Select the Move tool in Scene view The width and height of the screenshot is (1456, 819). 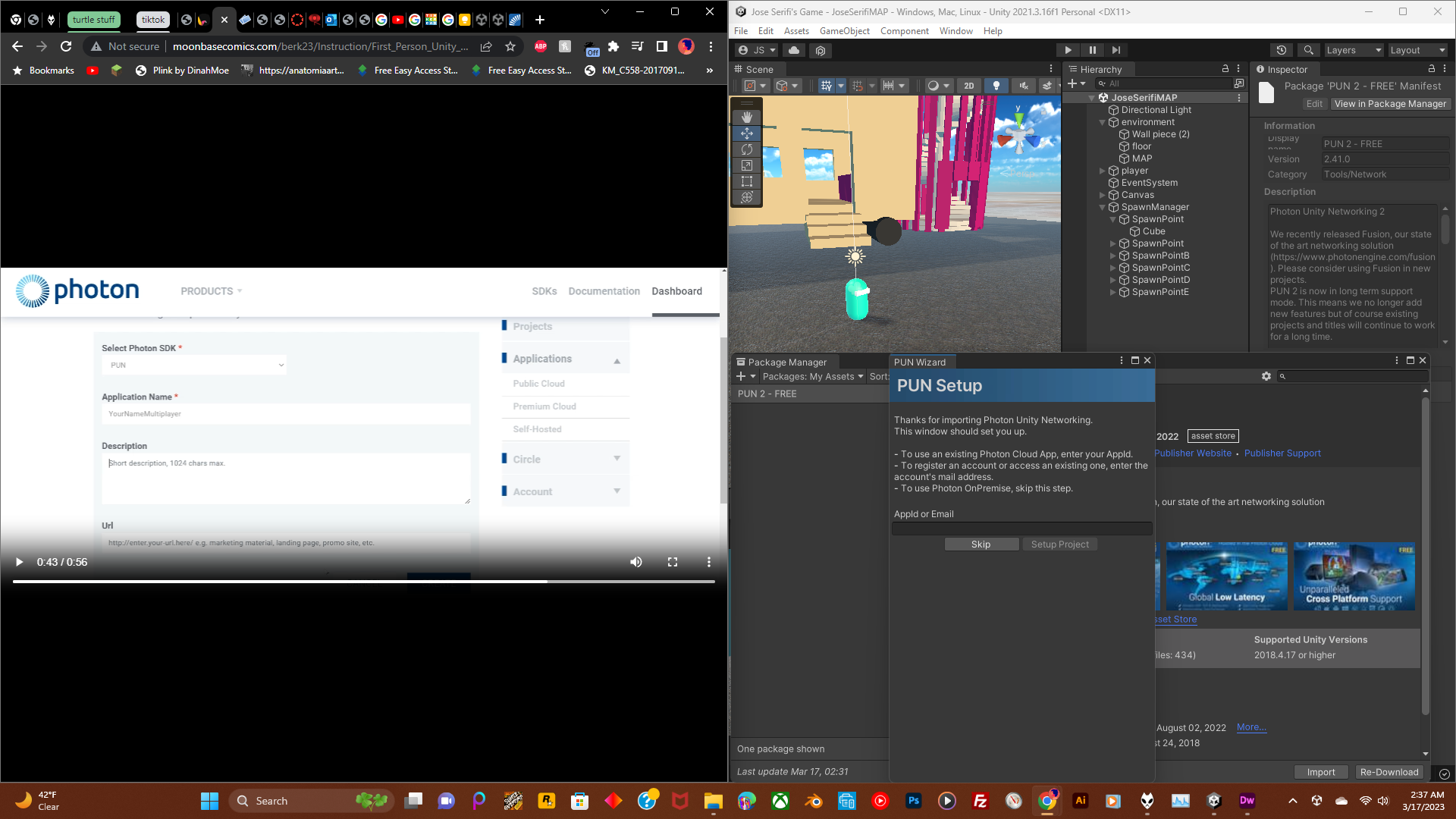click(x=747, y=133)
